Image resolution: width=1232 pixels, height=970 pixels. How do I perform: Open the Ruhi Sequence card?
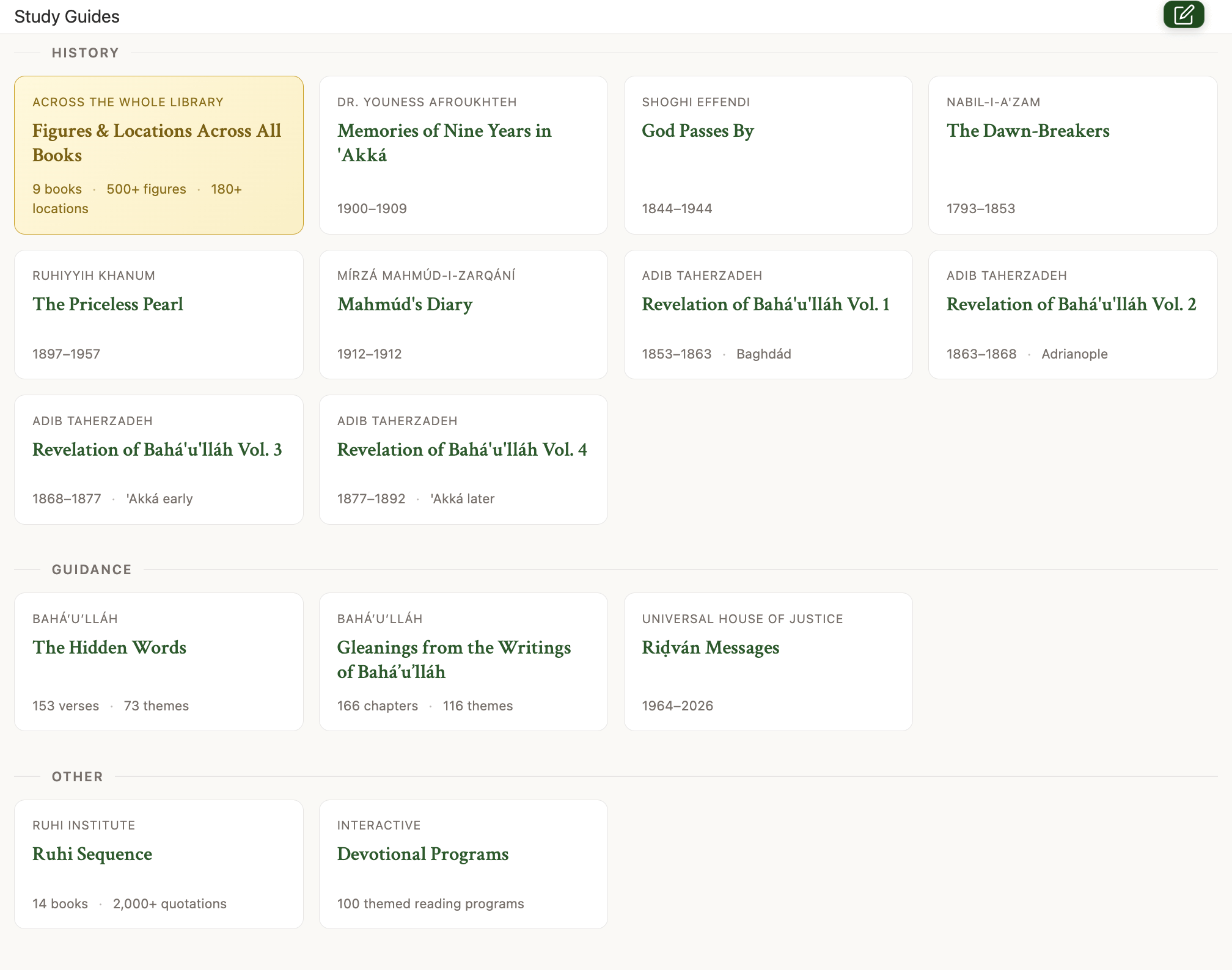pyautogui.click(x=159, y=864)
